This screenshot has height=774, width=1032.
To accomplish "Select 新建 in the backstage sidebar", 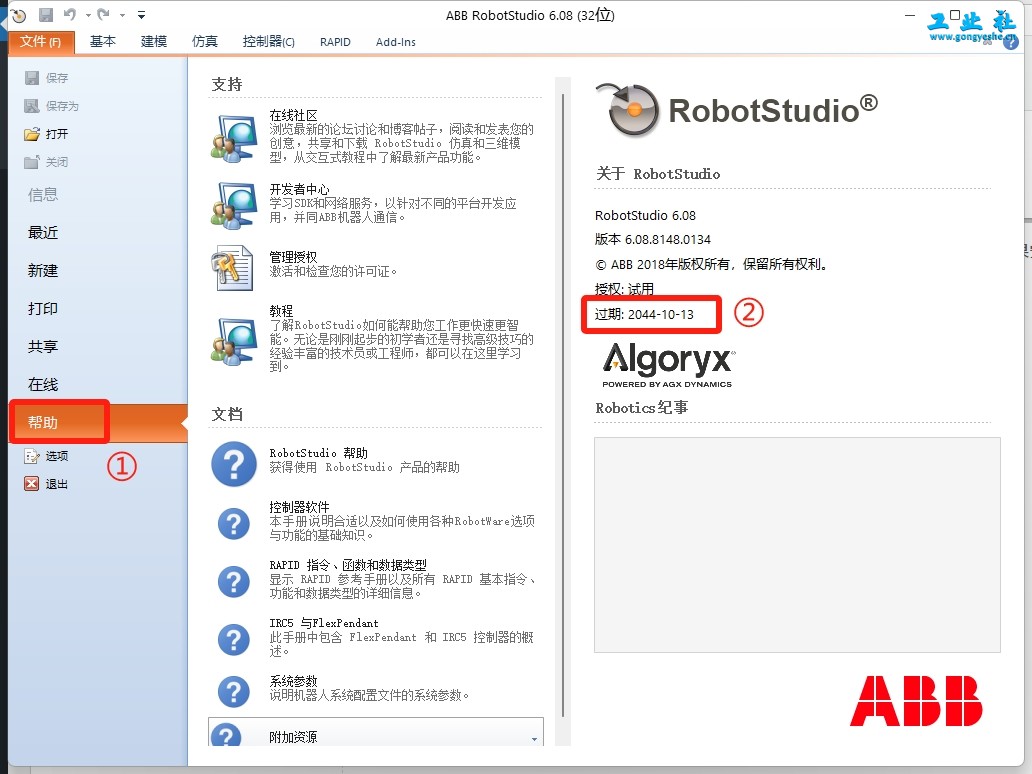I will [43, 271].
